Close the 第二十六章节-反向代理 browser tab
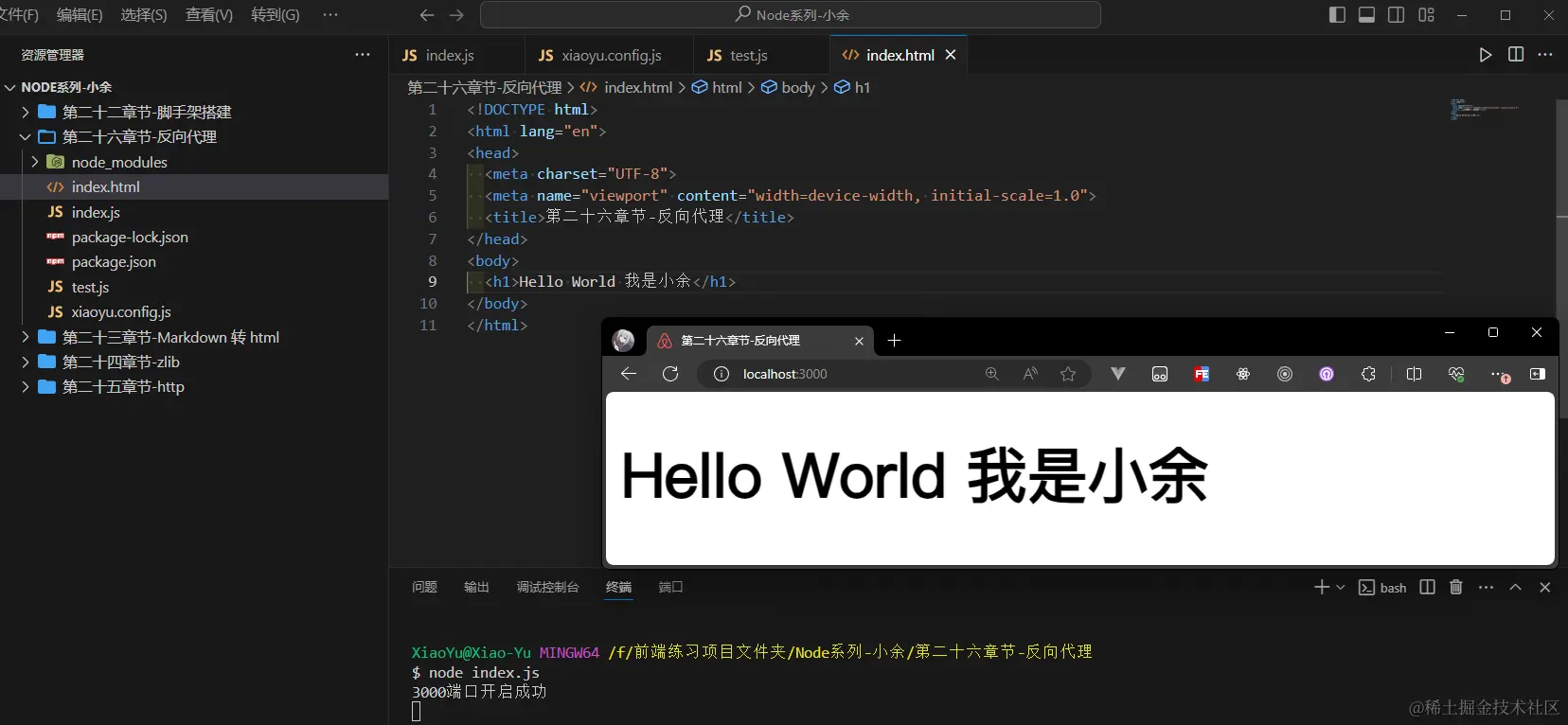Screen dimensions: 1568x725 [859, 341]
